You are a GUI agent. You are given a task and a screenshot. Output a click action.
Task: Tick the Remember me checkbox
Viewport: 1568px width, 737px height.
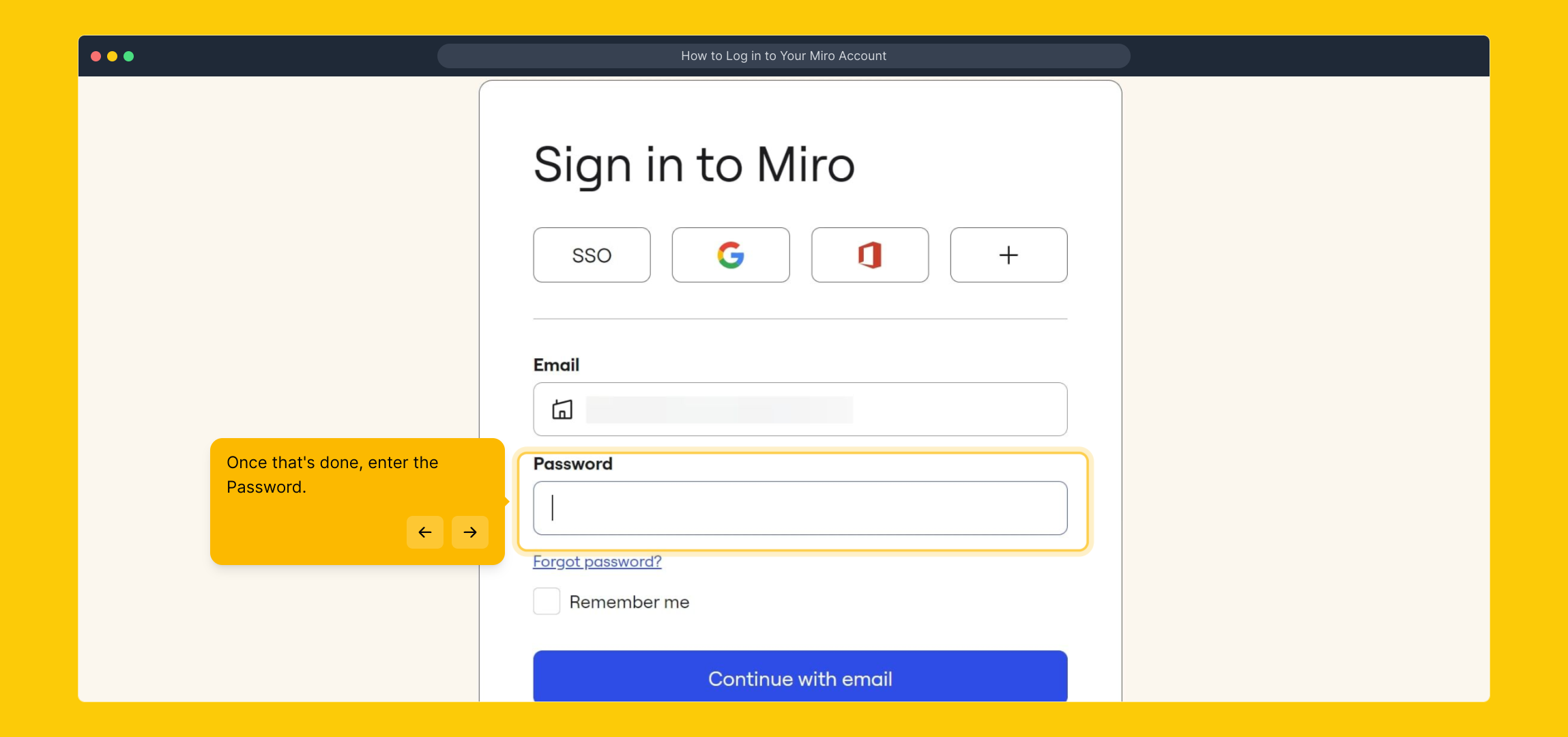pos(547,601)
